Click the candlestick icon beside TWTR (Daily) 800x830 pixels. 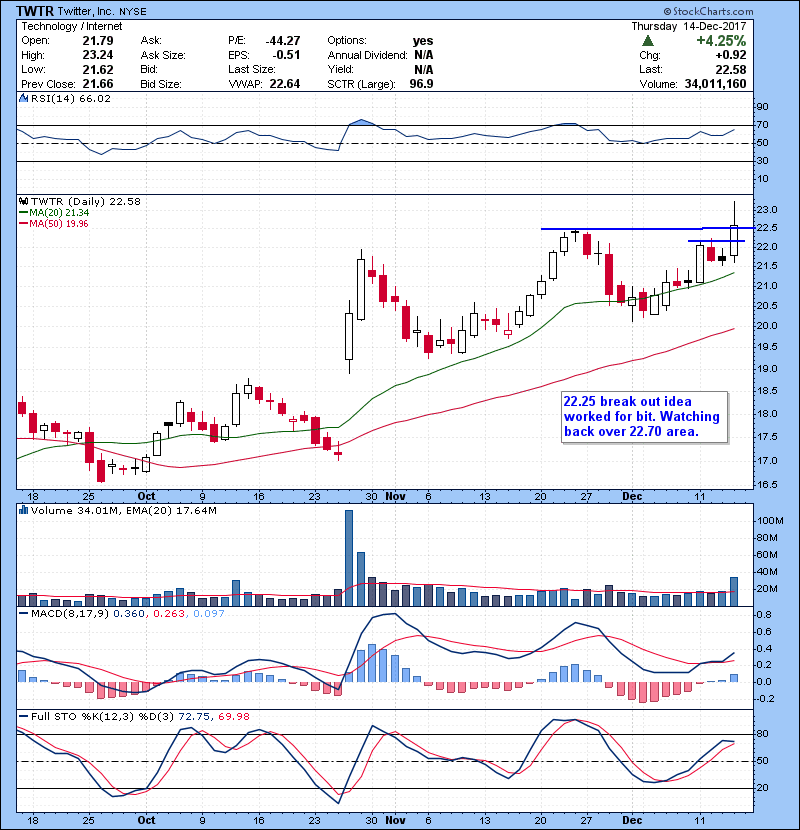click(23, 202)
